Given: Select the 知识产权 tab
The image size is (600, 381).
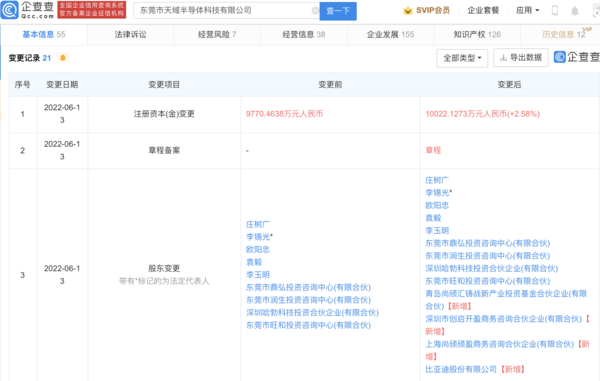Looking at the screenshot, I should coord(477,34).
